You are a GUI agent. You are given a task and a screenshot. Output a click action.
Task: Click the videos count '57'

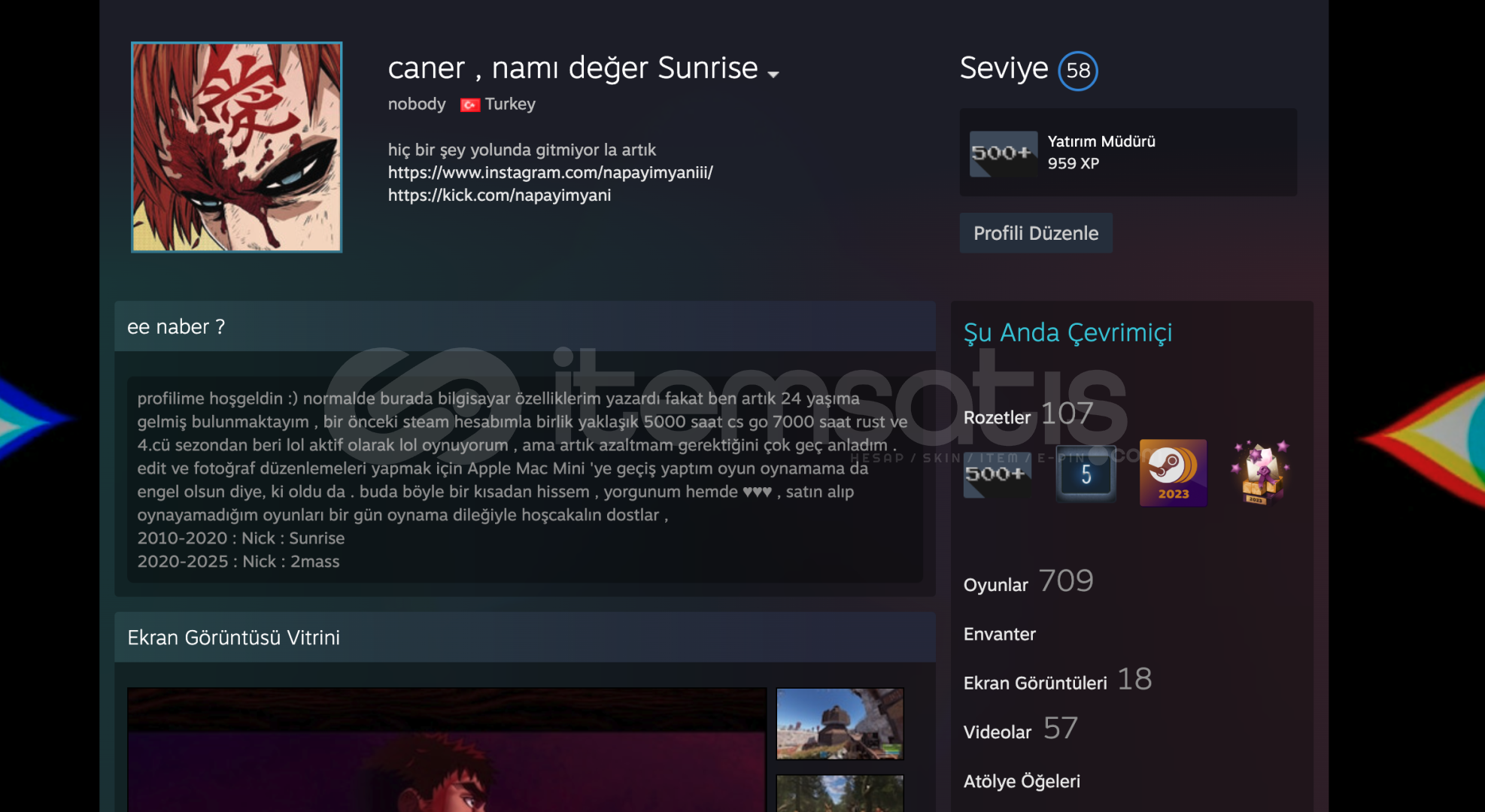pyautogui.click(x=1061, y=728)
